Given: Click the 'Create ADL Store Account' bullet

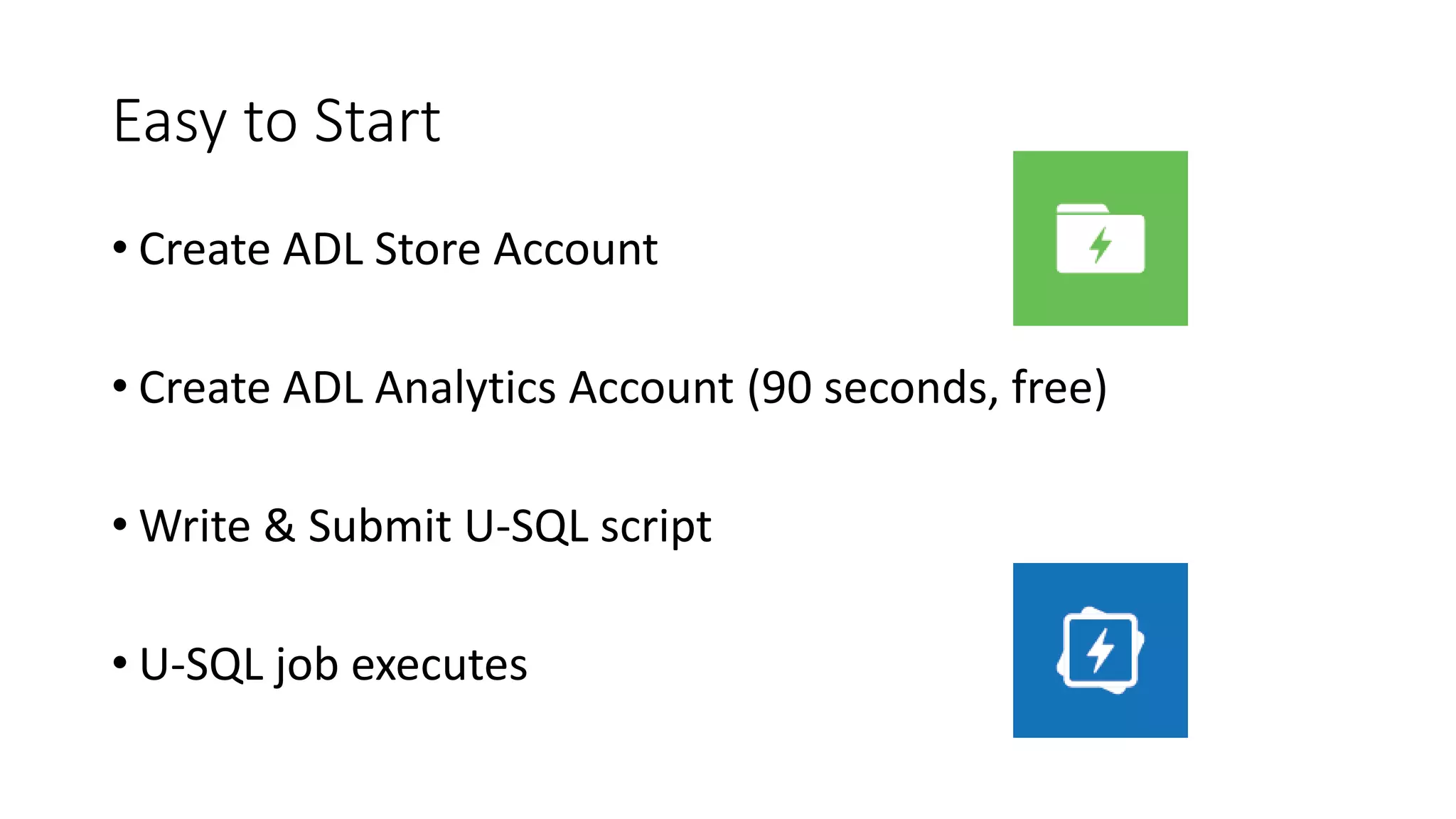Looking at the screenshot, I should (385, 250).
